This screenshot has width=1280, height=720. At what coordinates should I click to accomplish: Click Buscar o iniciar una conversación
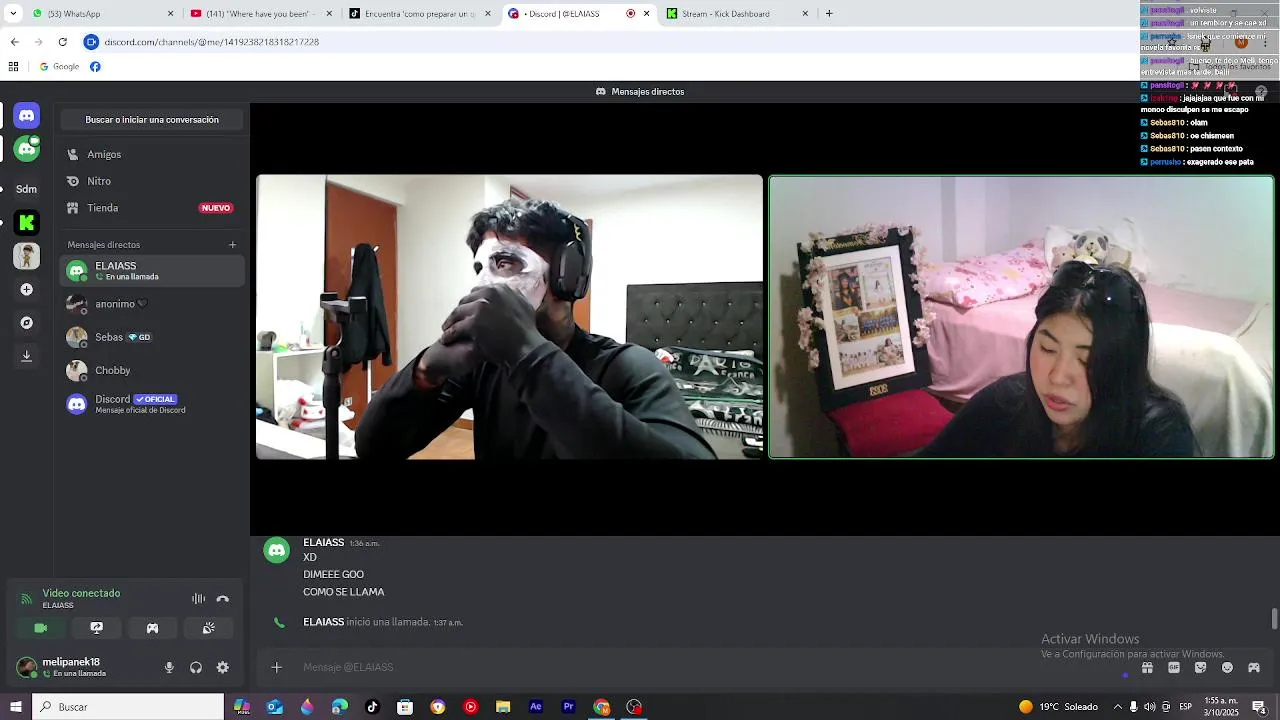[x=152, y=120]
